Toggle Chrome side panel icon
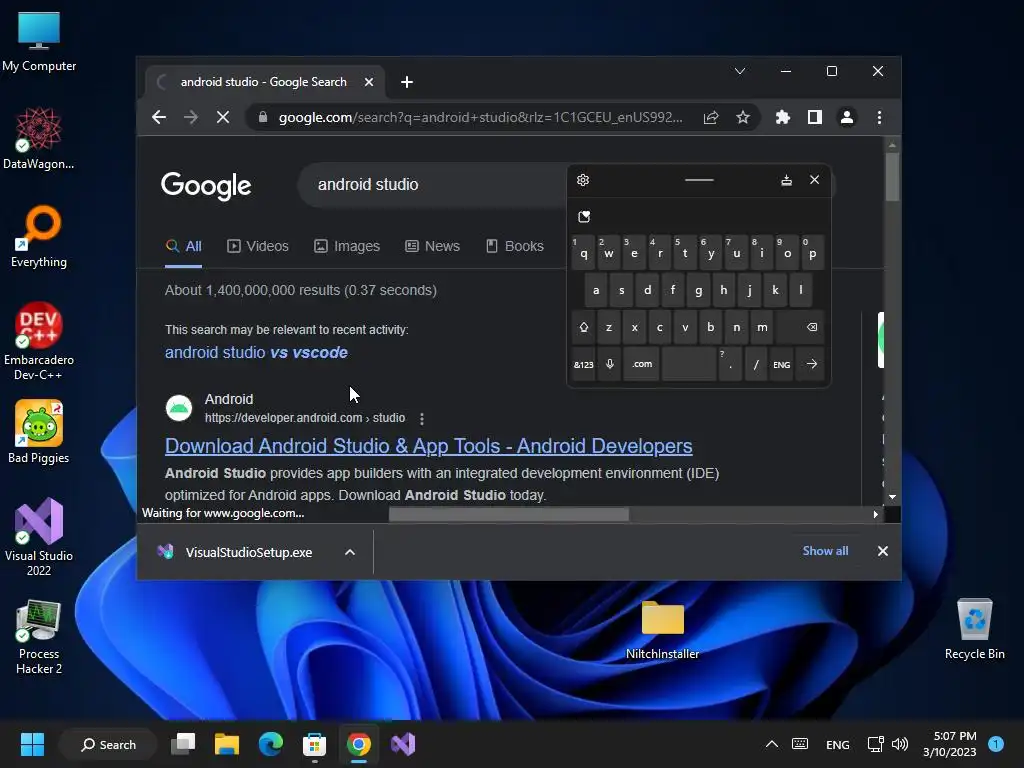Viewport: 1024px width, 768px height. pos(814,118)
